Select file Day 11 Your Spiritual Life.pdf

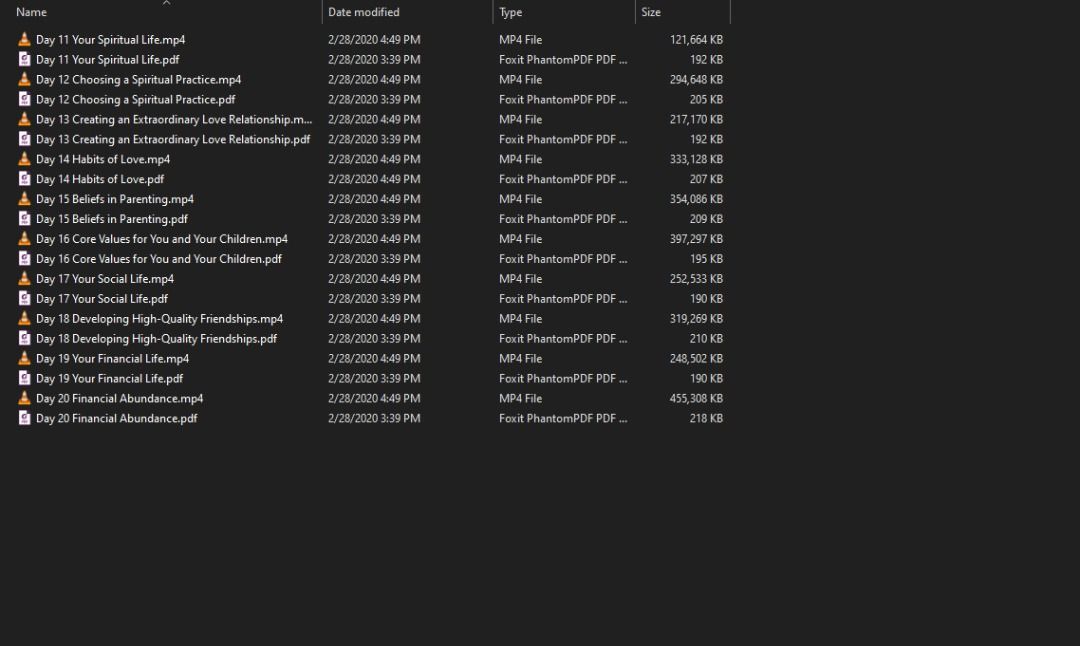click(x=107, y=60)
